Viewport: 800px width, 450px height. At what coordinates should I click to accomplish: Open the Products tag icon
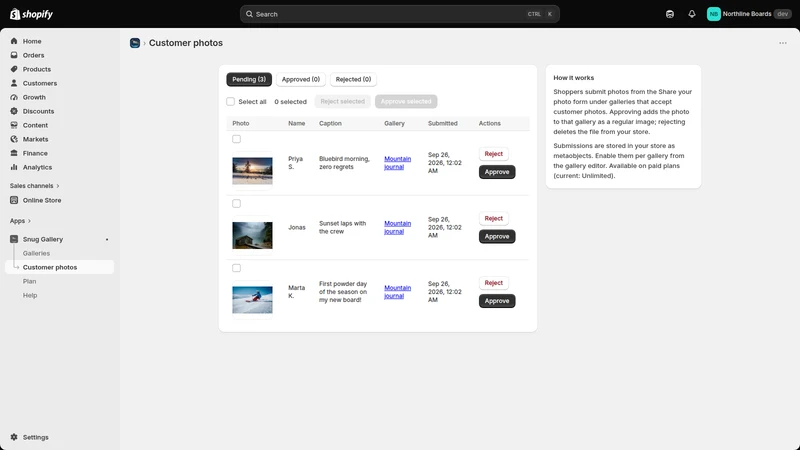click(x=14, y=69)
